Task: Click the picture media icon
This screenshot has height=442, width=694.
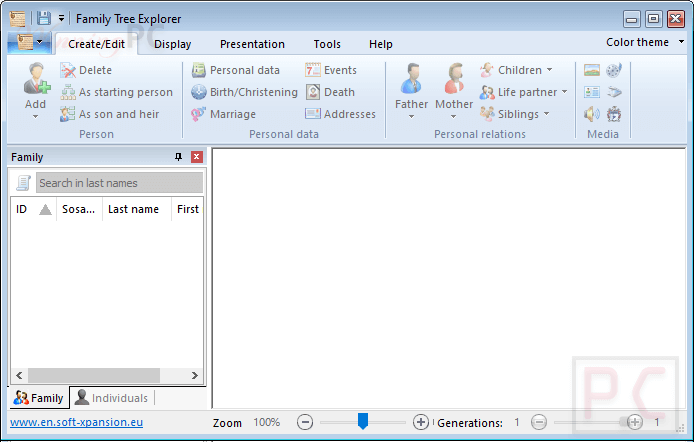Action: (592, 70)
